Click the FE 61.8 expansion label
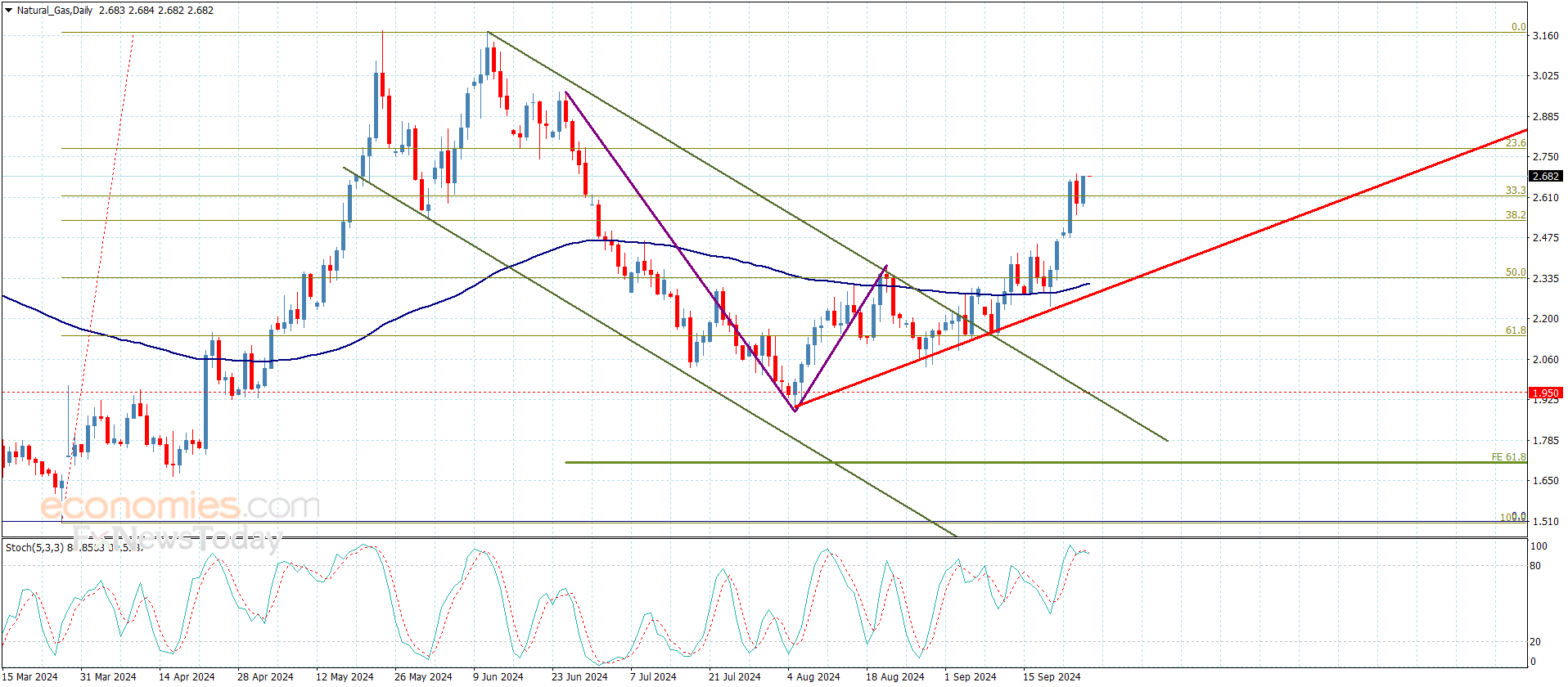 tap(1508, 457)
